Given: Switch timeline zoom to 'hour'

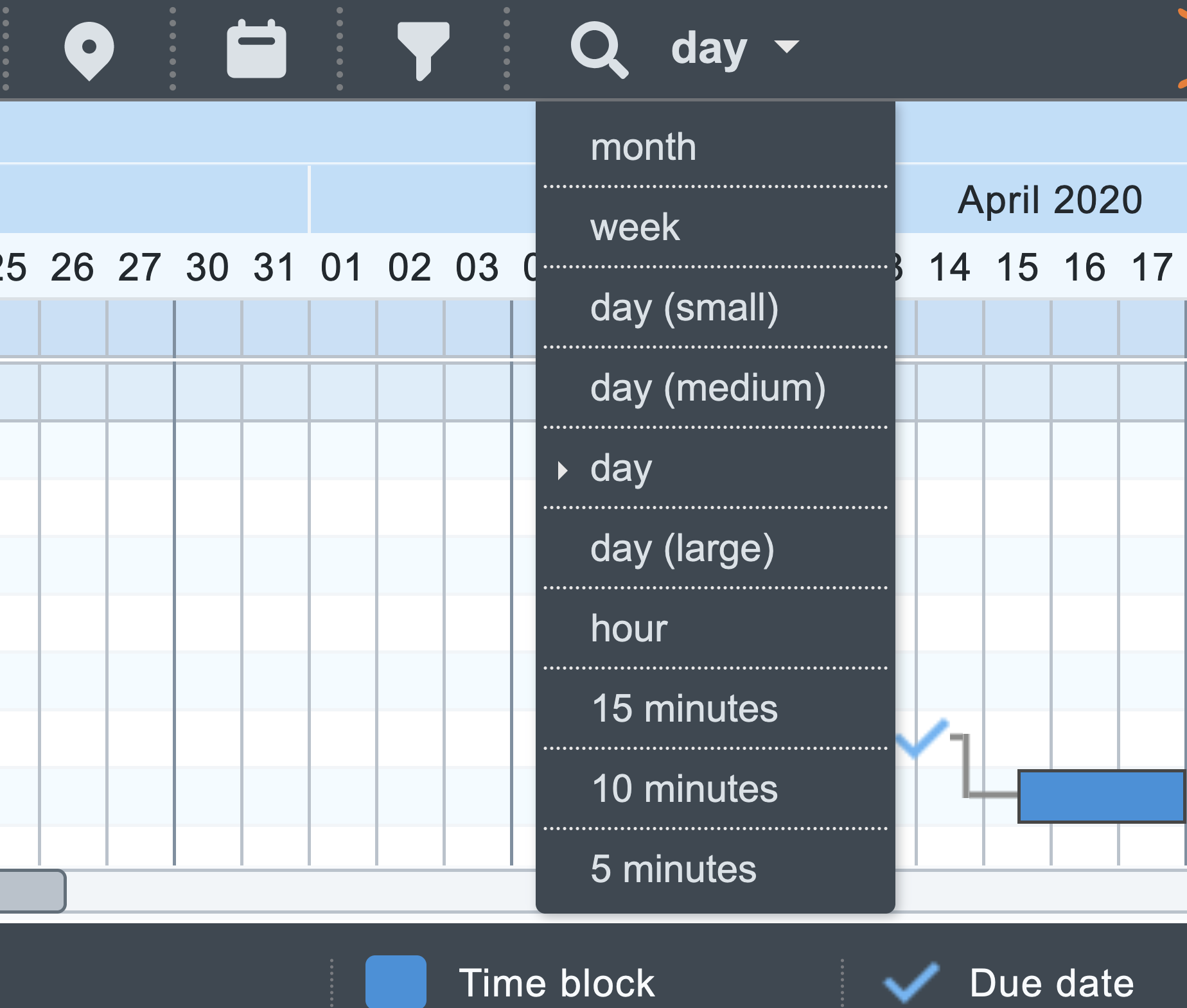Looking at the screenshot, I should coord(630,629).
